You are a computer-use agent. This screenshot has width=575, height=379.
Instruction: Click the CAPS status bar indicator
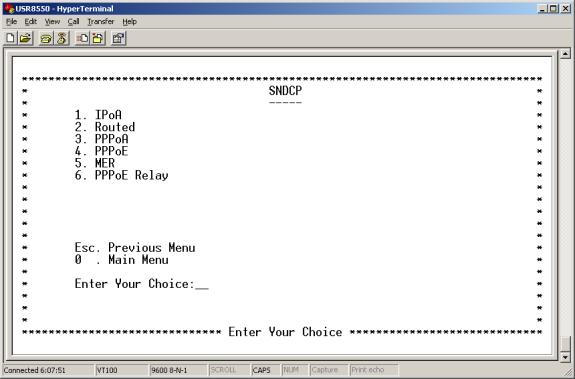[261, 370]
